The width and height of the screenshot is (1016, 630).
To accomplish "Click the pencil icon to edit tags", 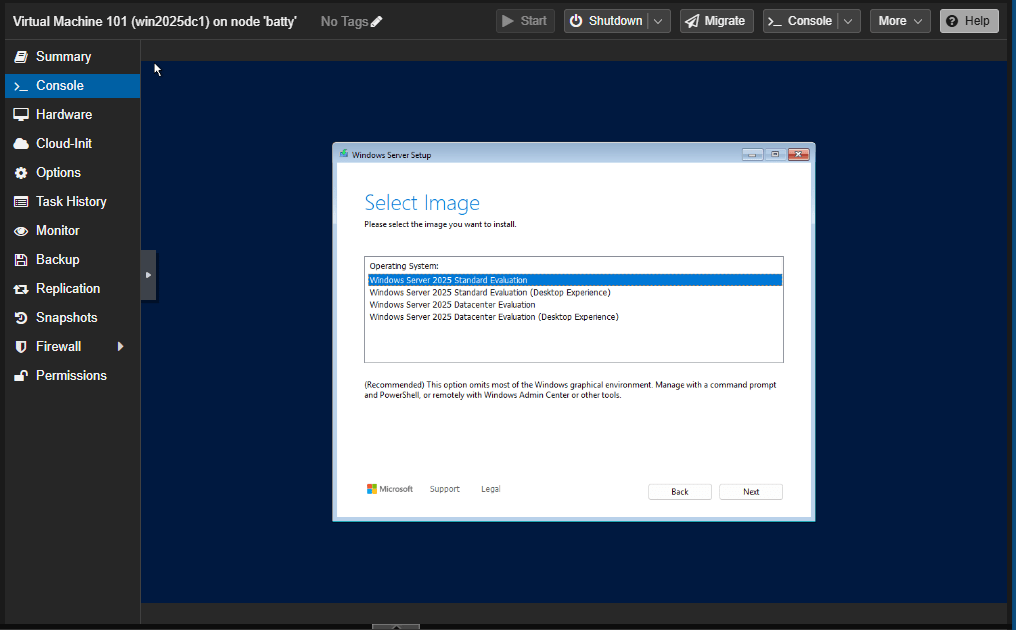I will [x=377, y=22].
